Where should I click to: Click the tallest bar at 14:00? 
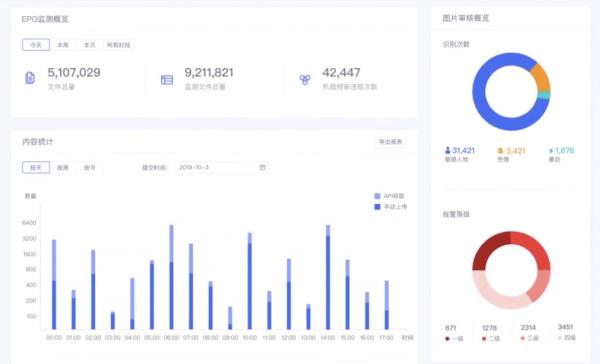[328, 277]
